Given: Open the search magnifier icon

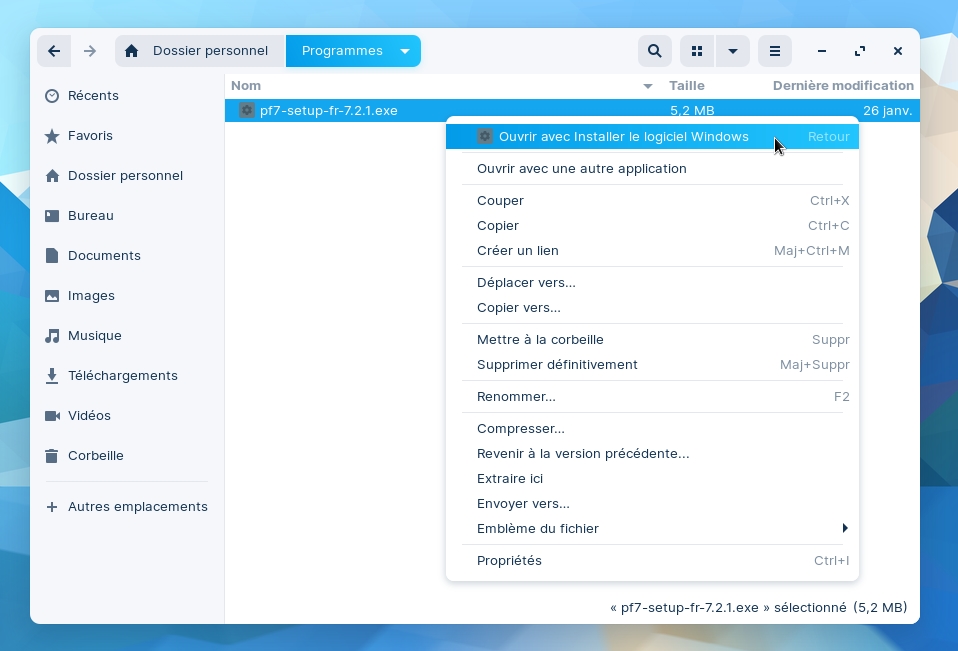Looking at the screenshot, I should (654, 51).
